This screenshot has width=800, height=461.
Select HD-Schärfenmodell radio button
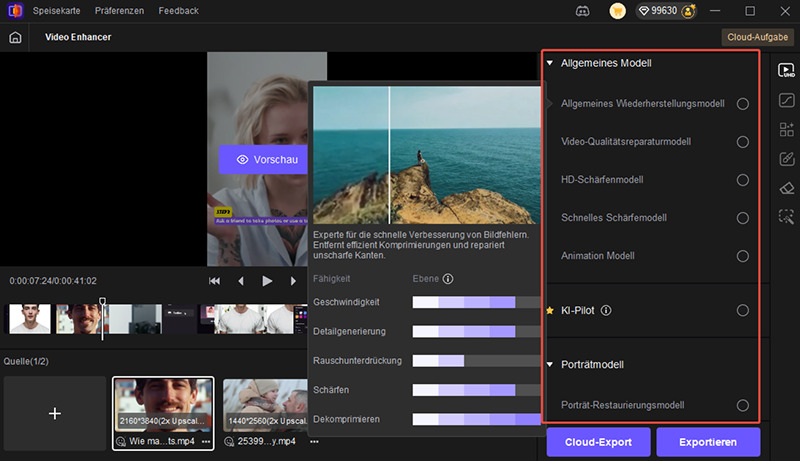(743, 180)
